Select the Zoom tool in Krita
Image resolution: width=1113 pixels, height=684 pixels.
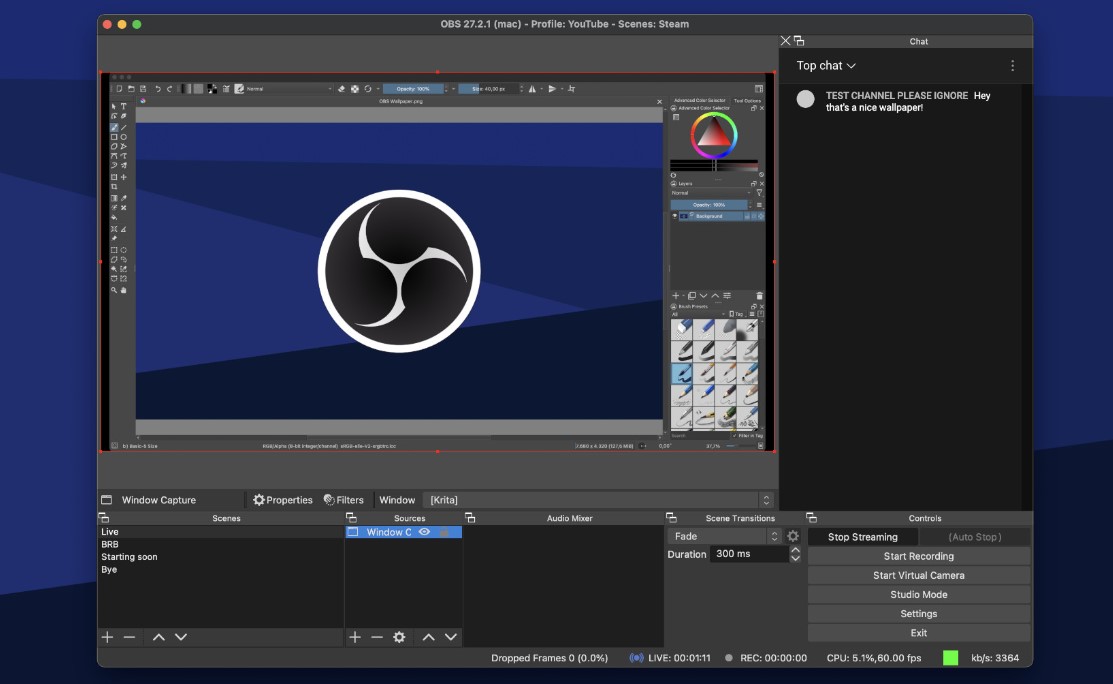point(114,291)
